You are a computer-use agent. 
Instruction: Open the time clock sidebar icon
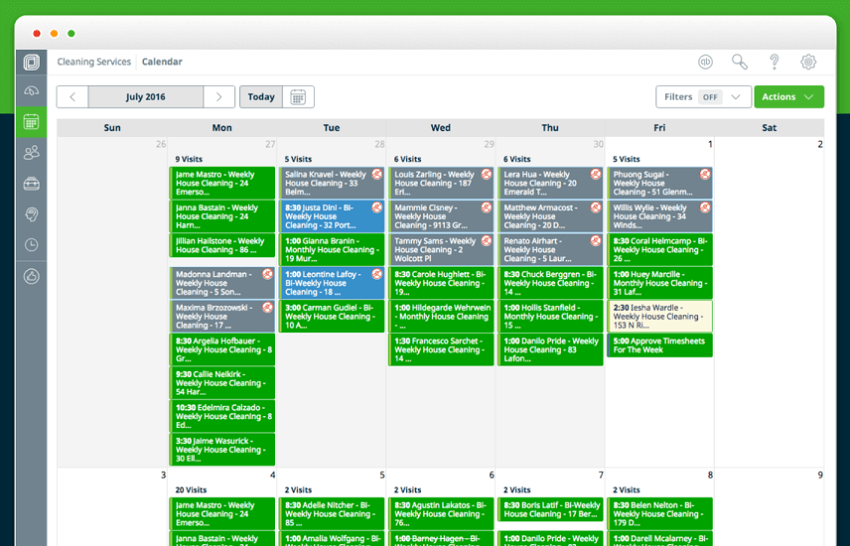tap(31, 245)
